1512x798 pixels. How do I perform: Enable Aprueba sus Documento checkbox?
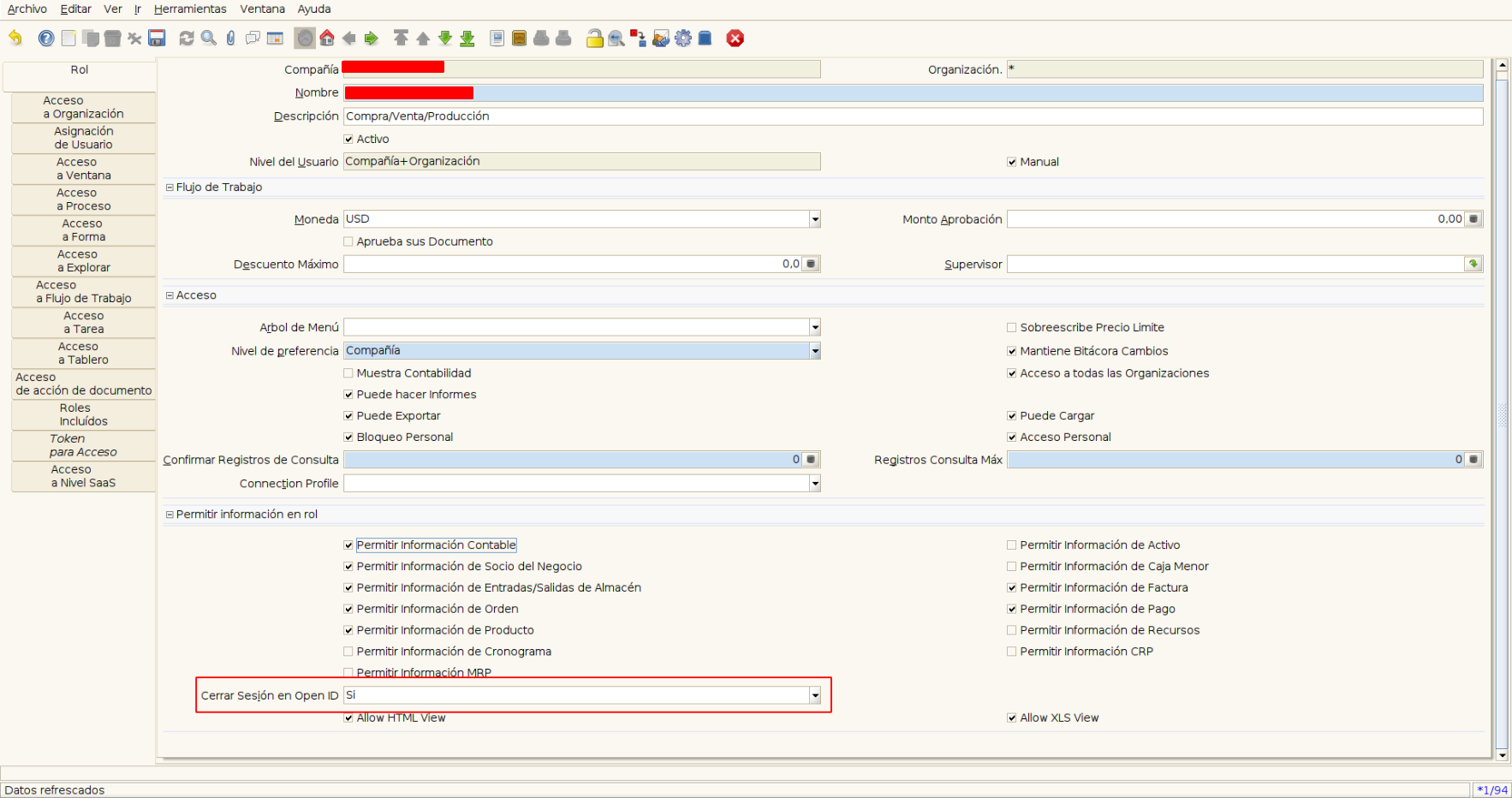pyautogui.click(x=348, y=241)
